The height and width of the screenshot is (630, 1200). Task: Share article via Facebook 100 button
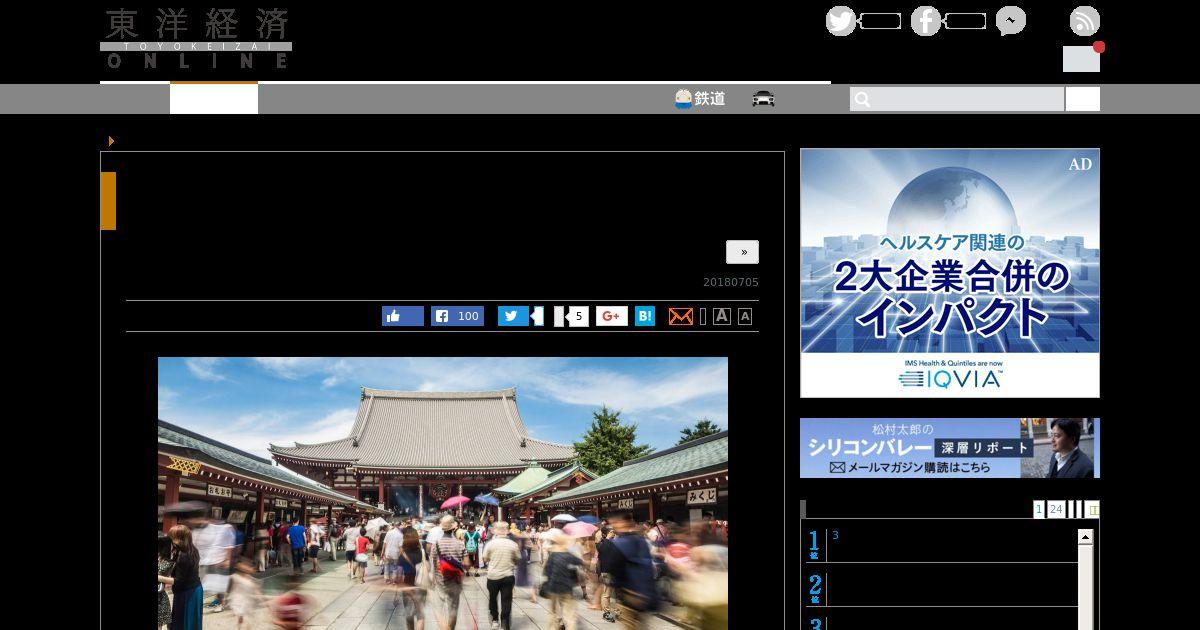pyautogui.click(x=457, y=316)
